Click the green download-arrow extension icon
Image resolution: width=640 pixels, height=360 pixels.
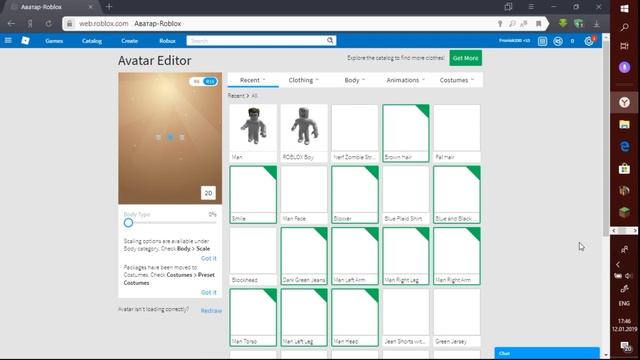coord(563,23)
